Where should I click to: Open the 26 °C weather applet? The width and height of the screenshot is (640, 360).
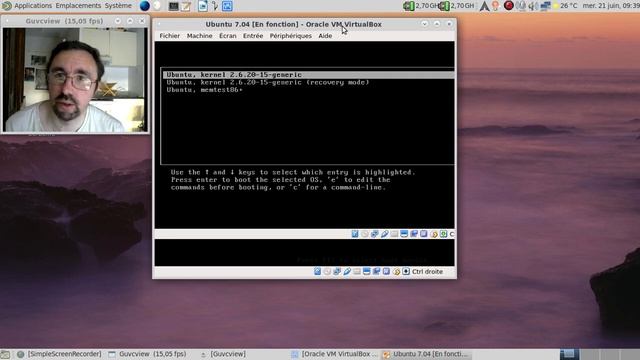(565, 6)
